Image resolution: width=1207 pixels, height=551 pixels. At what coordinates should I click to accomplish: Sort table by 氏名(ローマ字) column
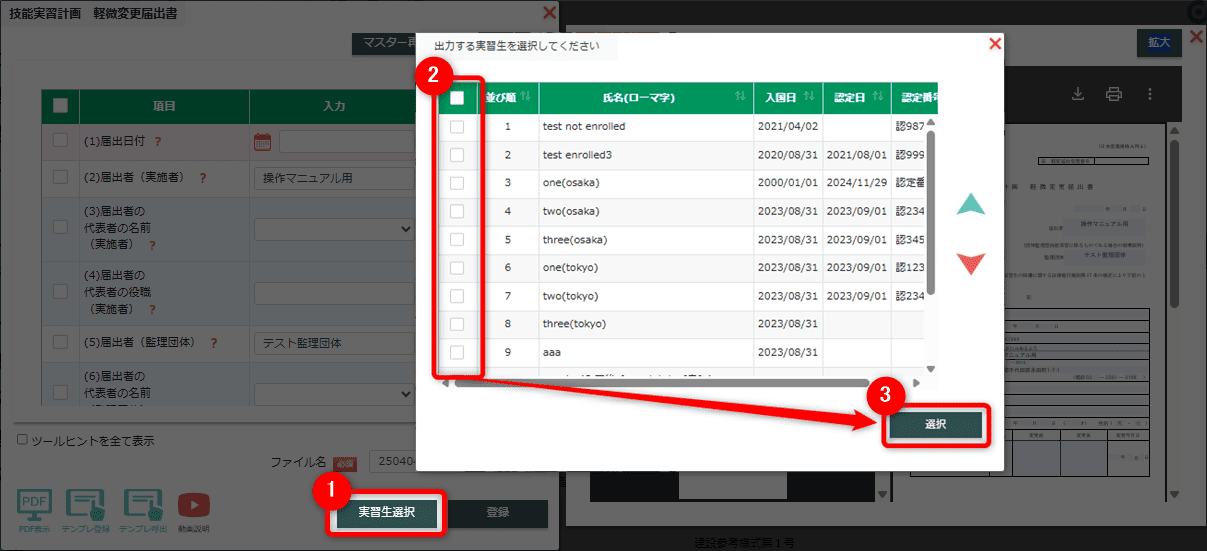(x=740, y=97)
